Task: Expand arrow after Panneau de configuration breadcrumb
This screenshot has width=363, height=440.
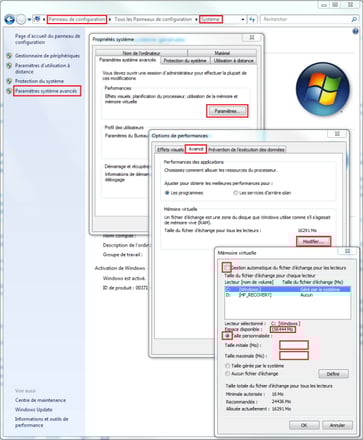Action: (x=110, y=20)
